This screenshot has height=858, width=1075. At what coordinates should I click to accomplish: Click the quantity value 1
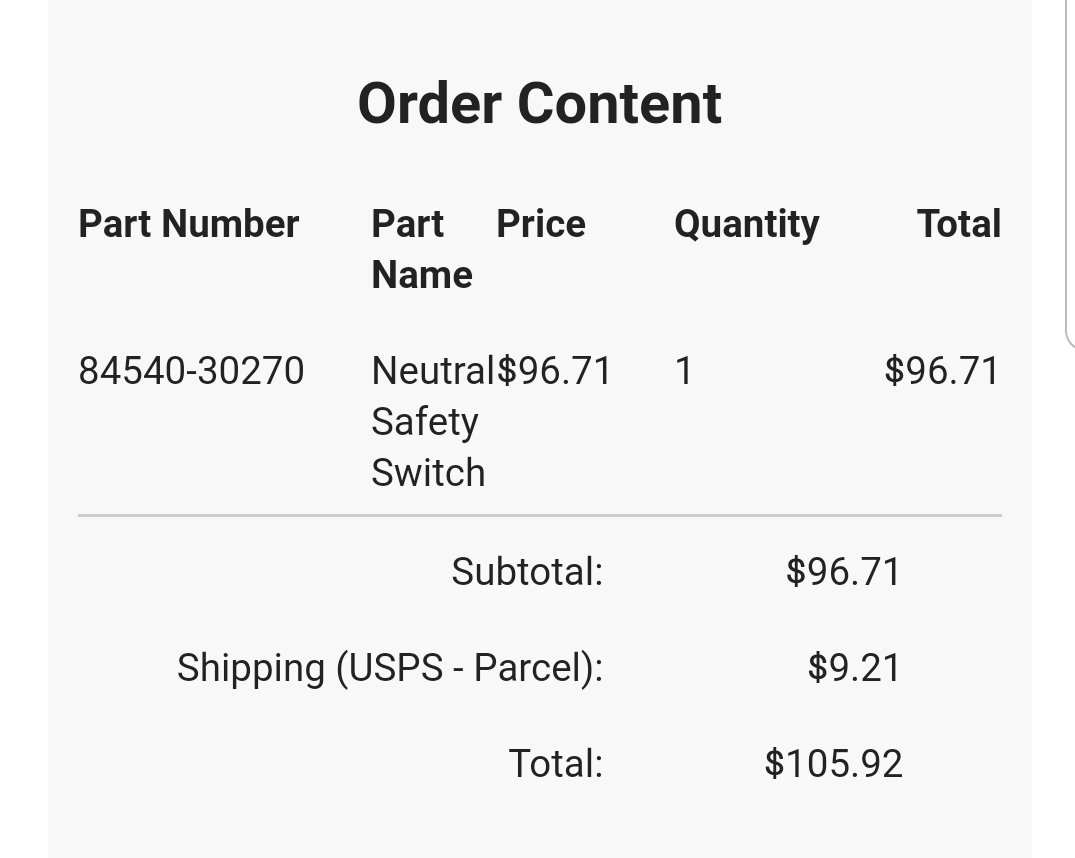(x=684, y=370)
